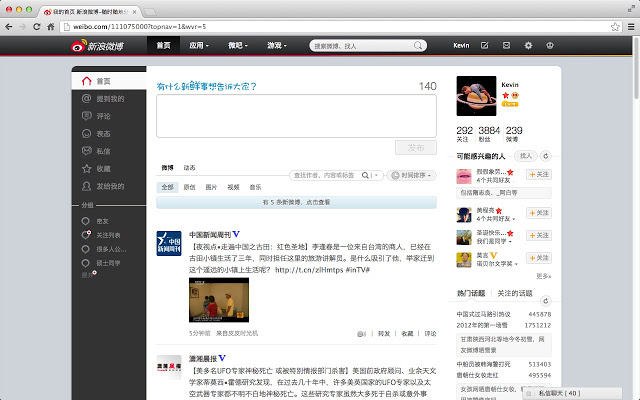The image size is (640, 400).
Task: Open the 2012年的第一场雪 hot topic
Action: tap(482, 325)
